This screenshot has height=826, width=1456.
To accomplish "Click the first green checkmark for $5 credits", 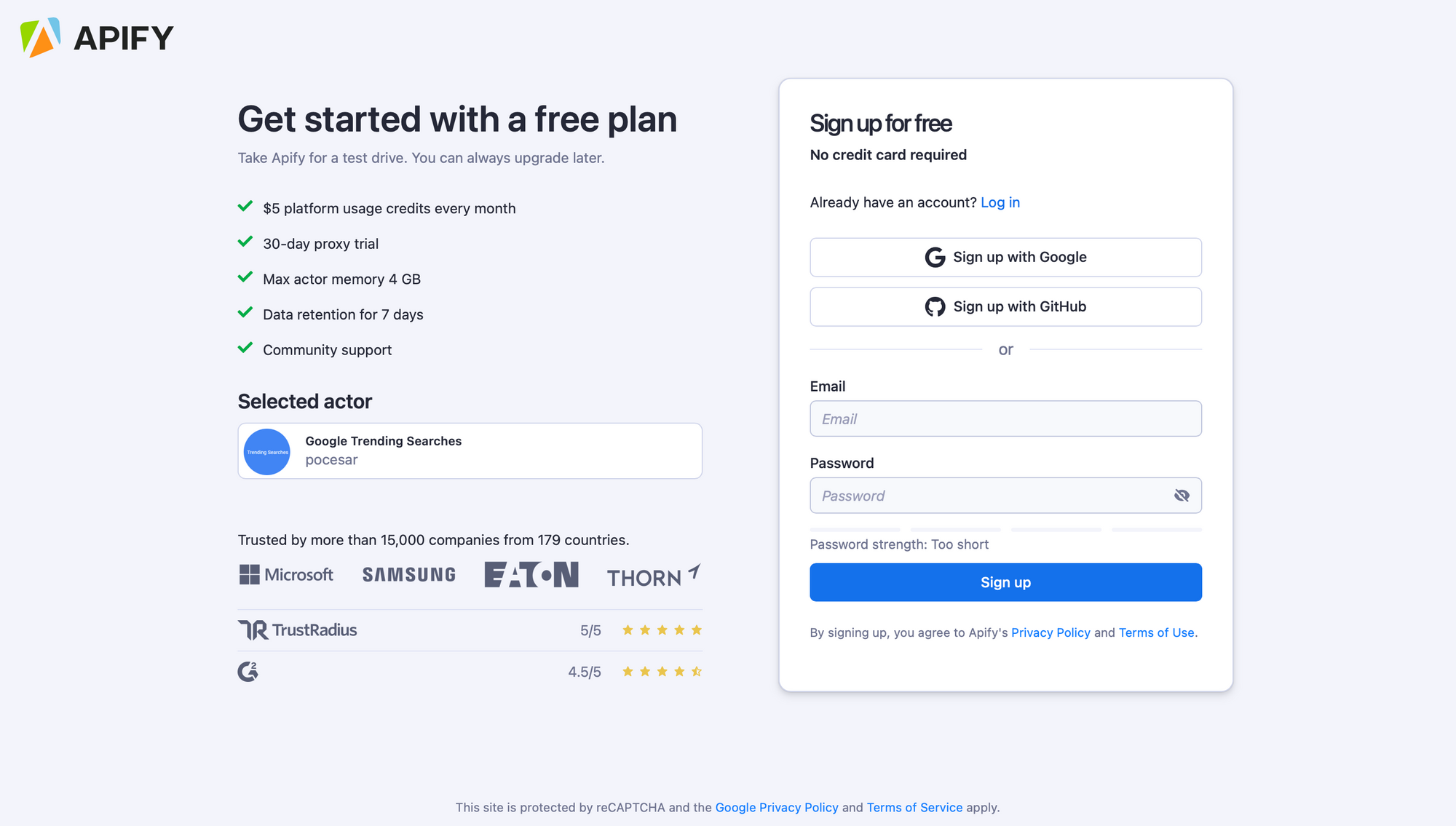I will pyautogui.click(x=246, y=207).
